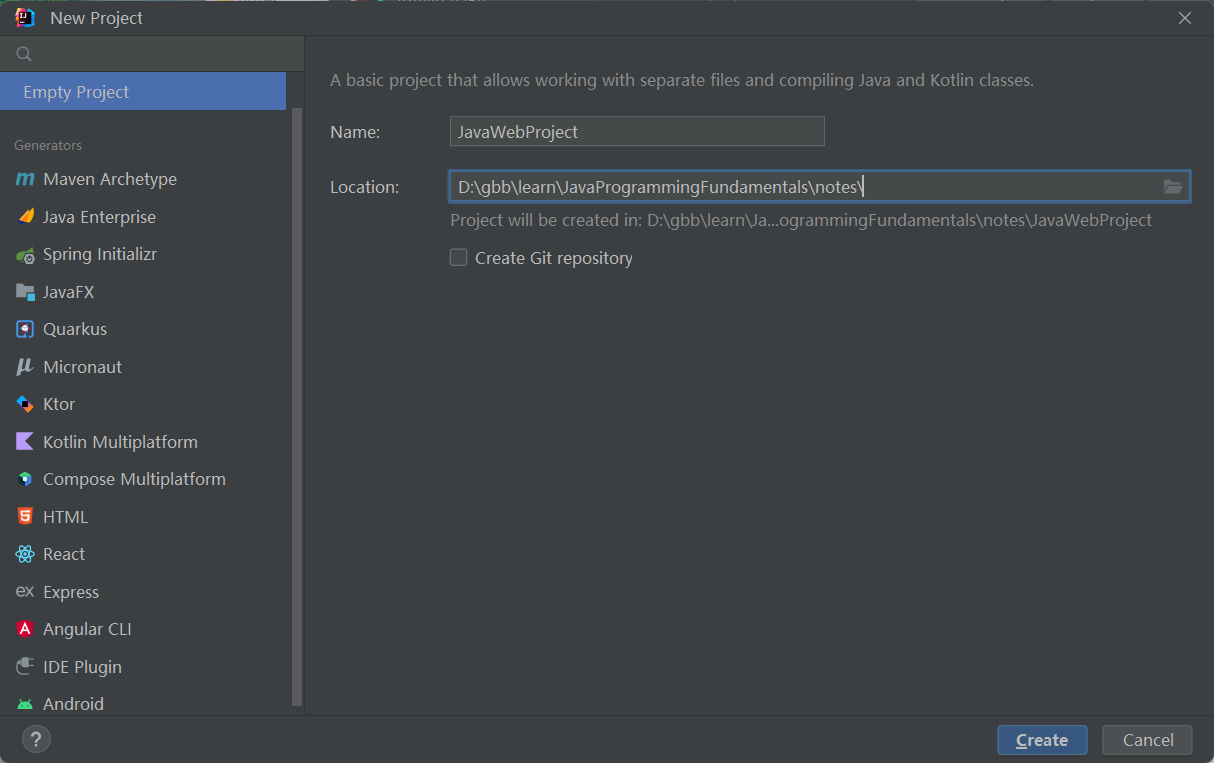Click the "Project will be created in" hint text
Viewport: 1214px width, 763px height.
coord(801,220)
